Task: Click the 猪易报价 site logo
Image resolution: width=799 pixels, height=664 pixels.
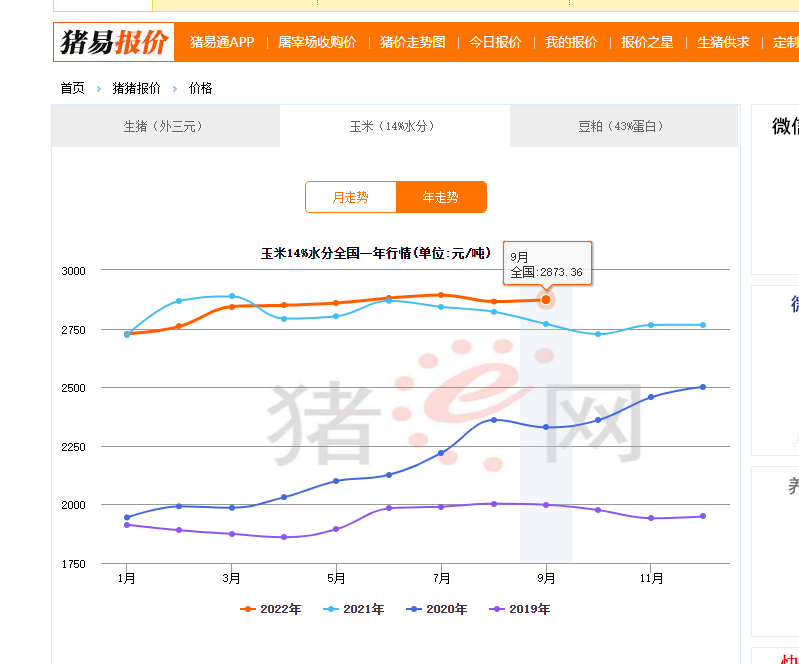Action: coord(114,42)
